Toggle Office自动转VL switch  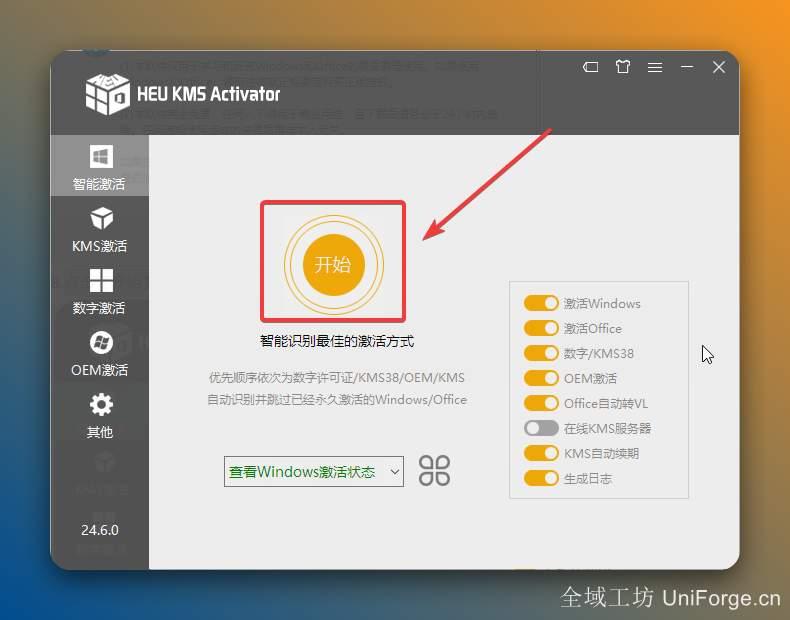point(541,403)
